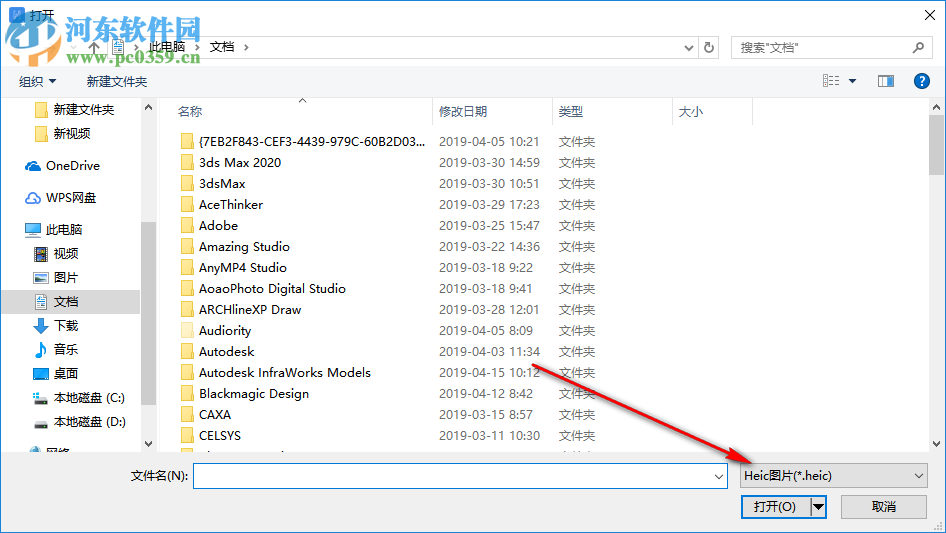Viewport: 946px width, 533px height.
Task: Select the {7EB2F843-CEF3-4439... folder name
Action: click(312, 142)
